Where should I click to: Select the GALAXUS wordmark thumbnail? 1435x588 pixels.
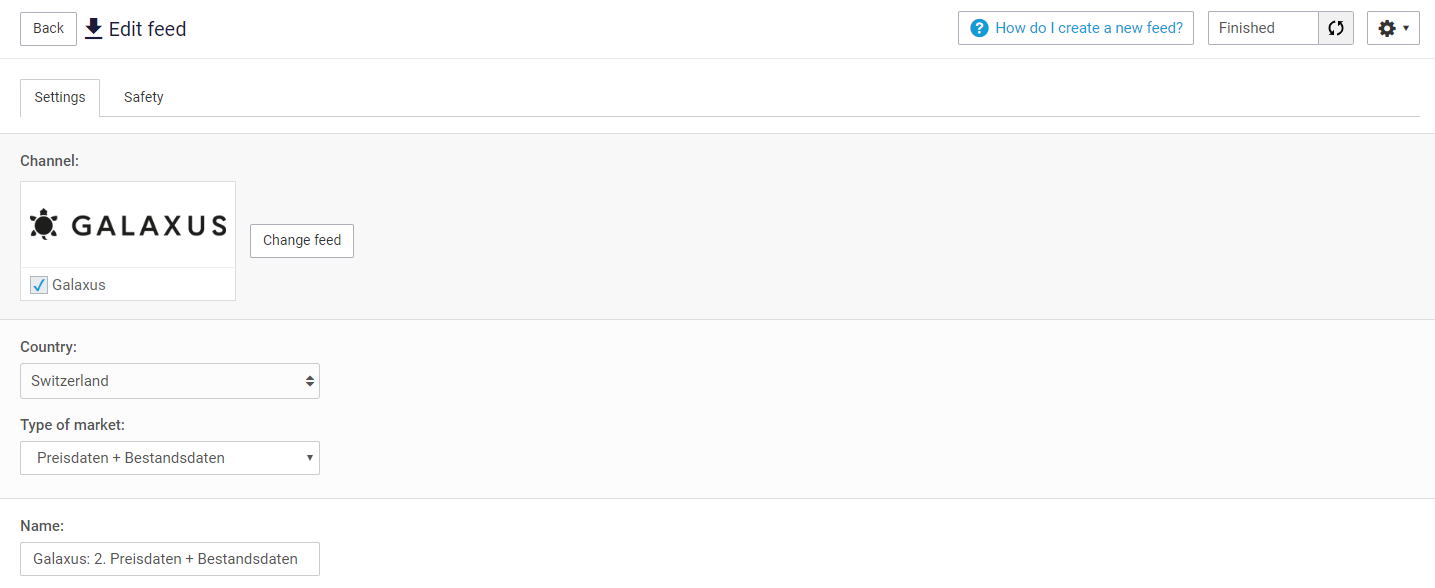click(149, 226)
